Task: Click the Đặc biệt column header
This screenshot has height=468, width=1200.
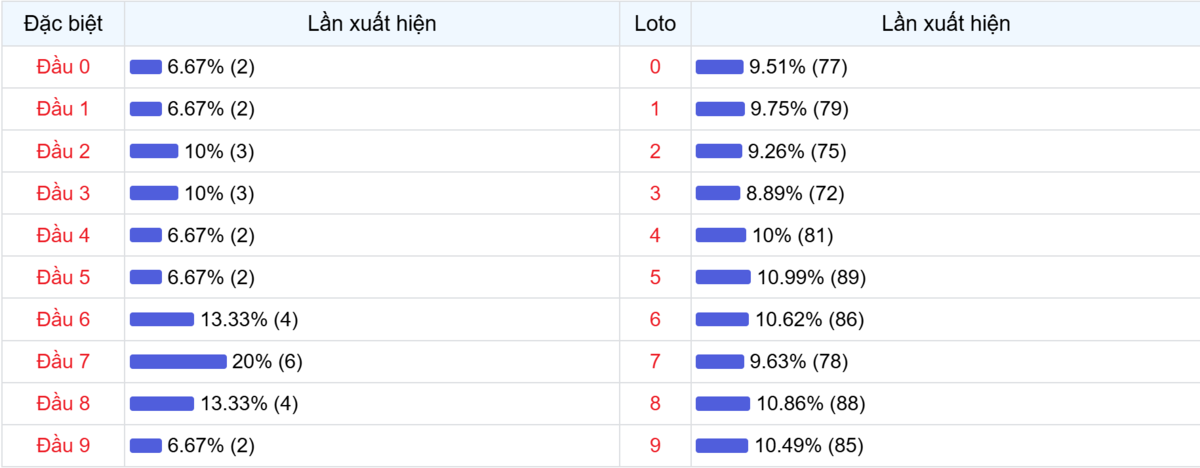Action: [62, 24]
